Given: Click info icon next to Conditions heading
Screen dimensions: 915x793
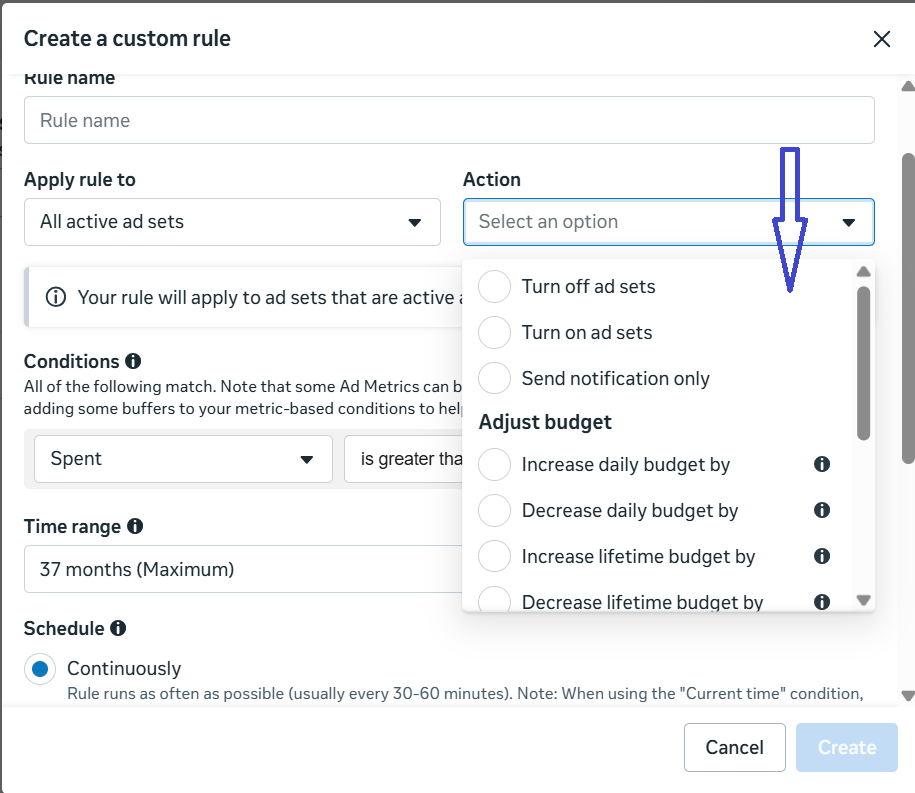Looking at the screenshot, I should 131,361.
